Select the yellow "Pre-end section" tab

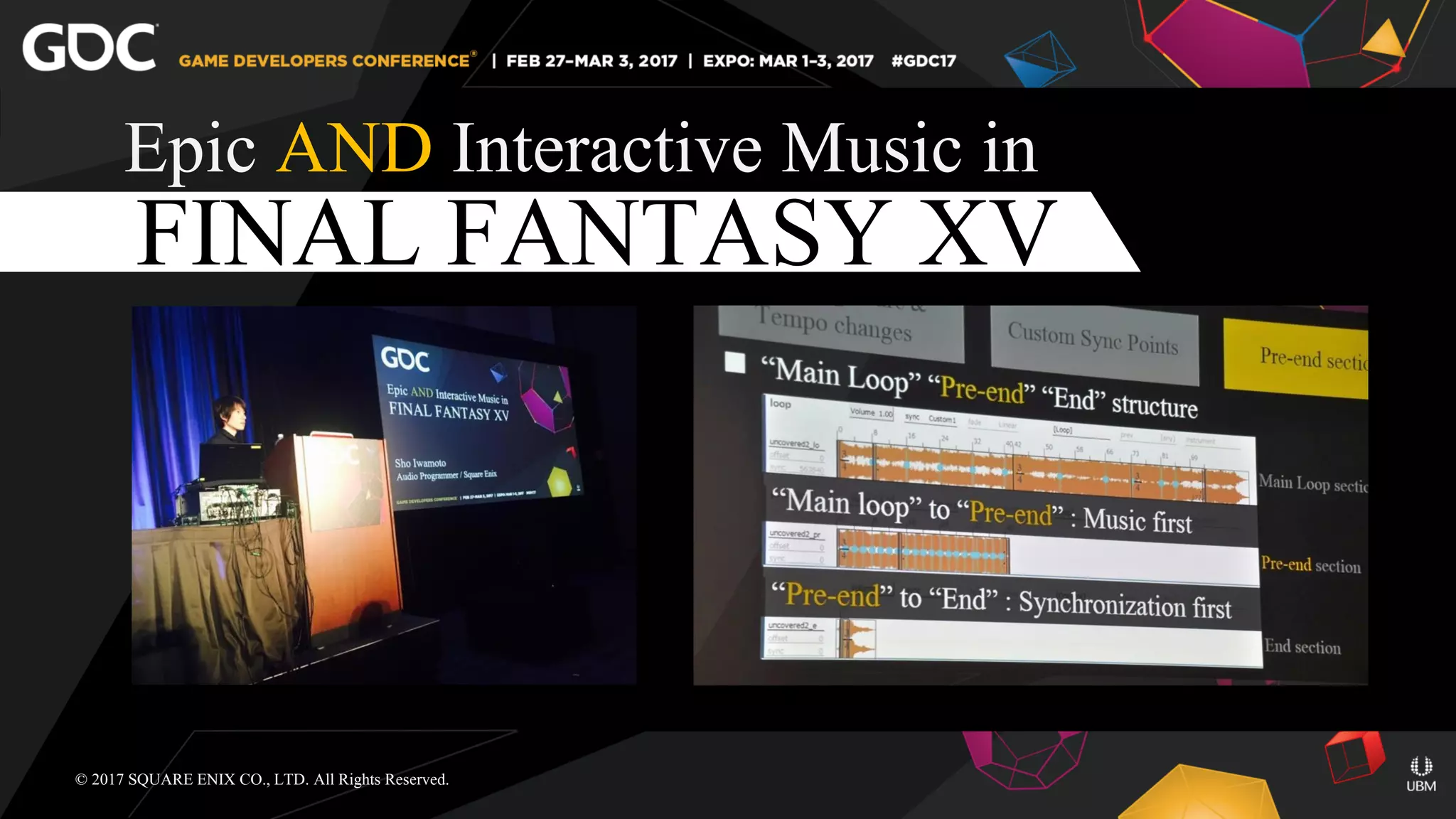pyautogui.click(x=1295, y=358)
